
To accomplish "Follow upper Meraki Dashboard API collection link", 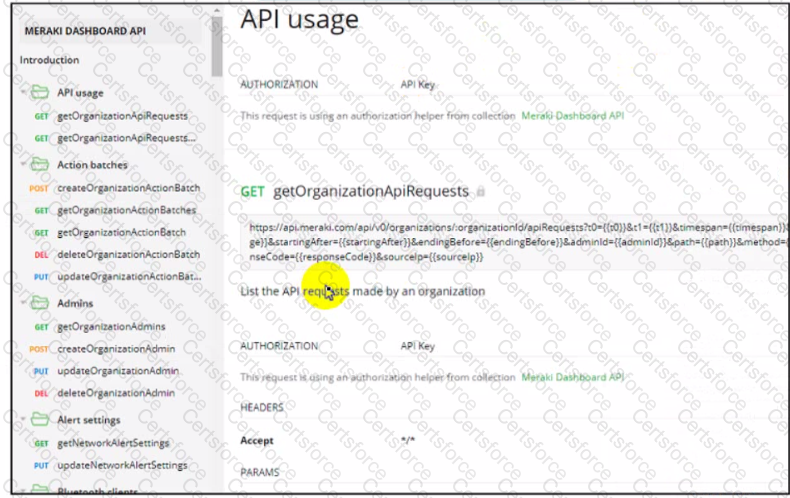I will tap(572, 116).
